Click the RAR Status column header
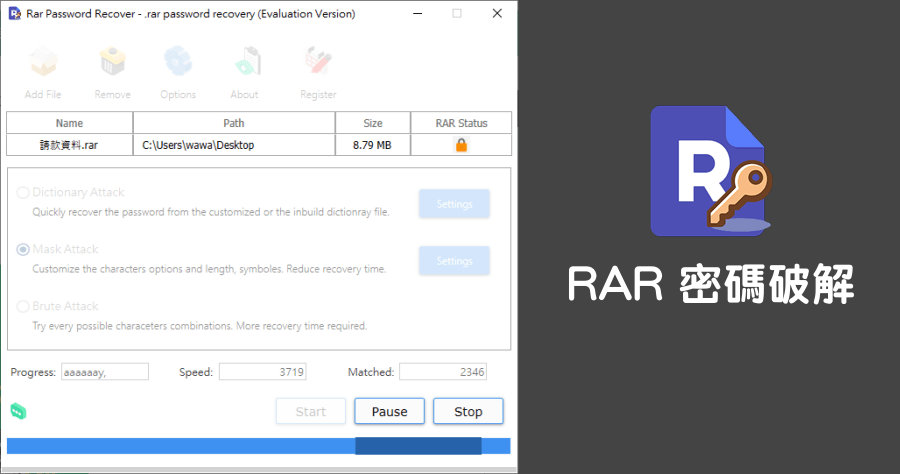The width and height of the screenshot is (900, 474). tap(461, 123)
